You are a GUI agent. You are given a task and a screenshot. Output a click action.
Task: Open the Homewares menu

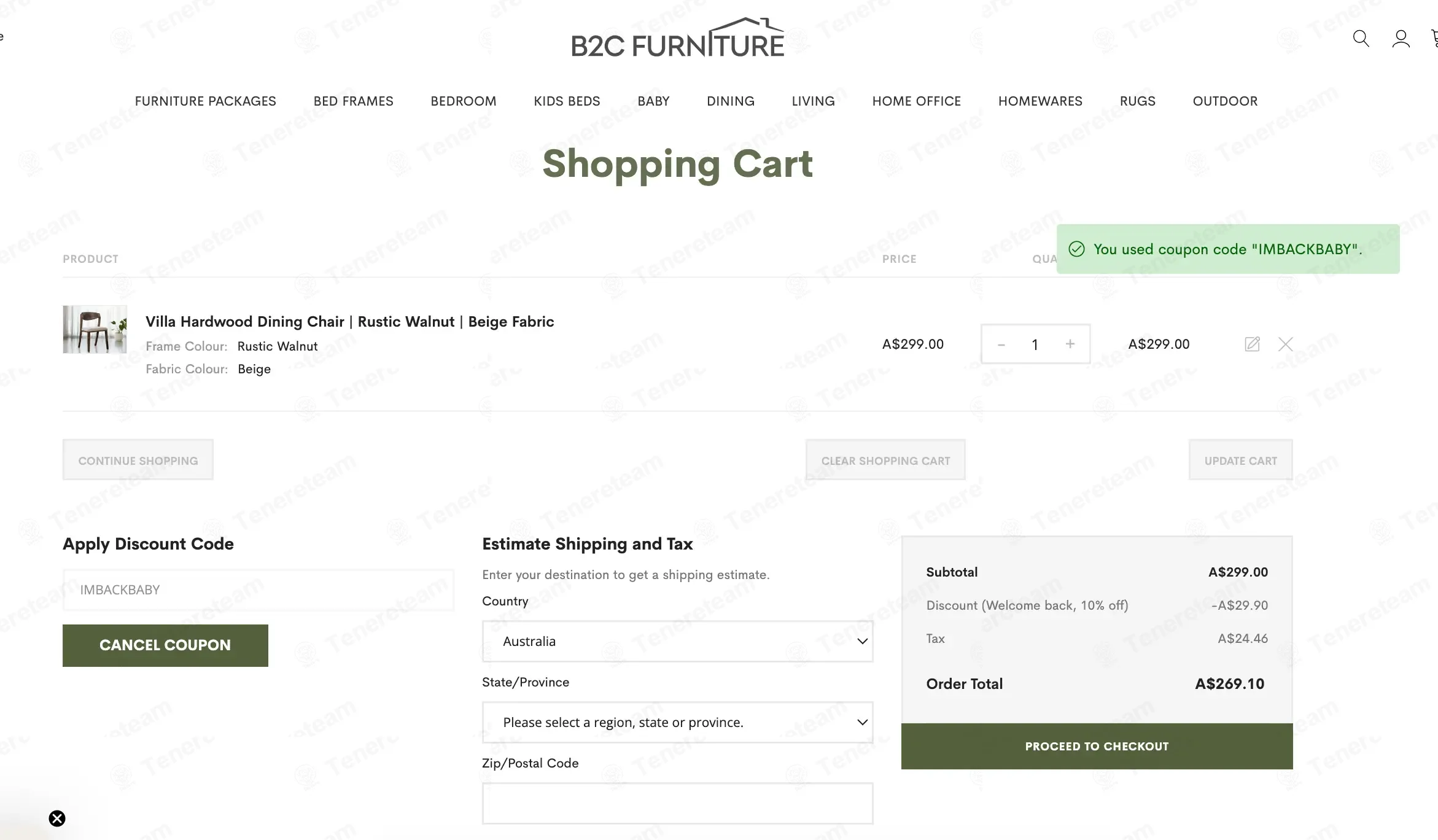pos(1040,101)
